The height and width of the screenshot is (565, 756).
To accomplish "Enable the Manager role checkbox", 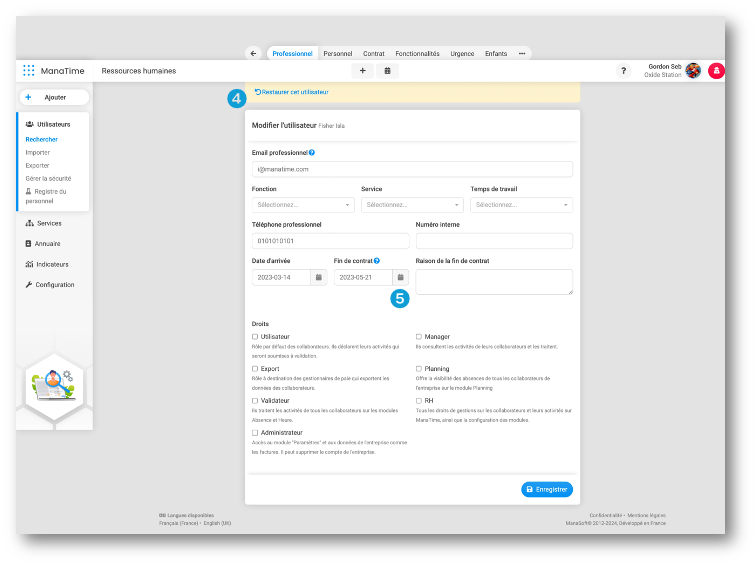I will pyautogui.click(x=419, y=337).
